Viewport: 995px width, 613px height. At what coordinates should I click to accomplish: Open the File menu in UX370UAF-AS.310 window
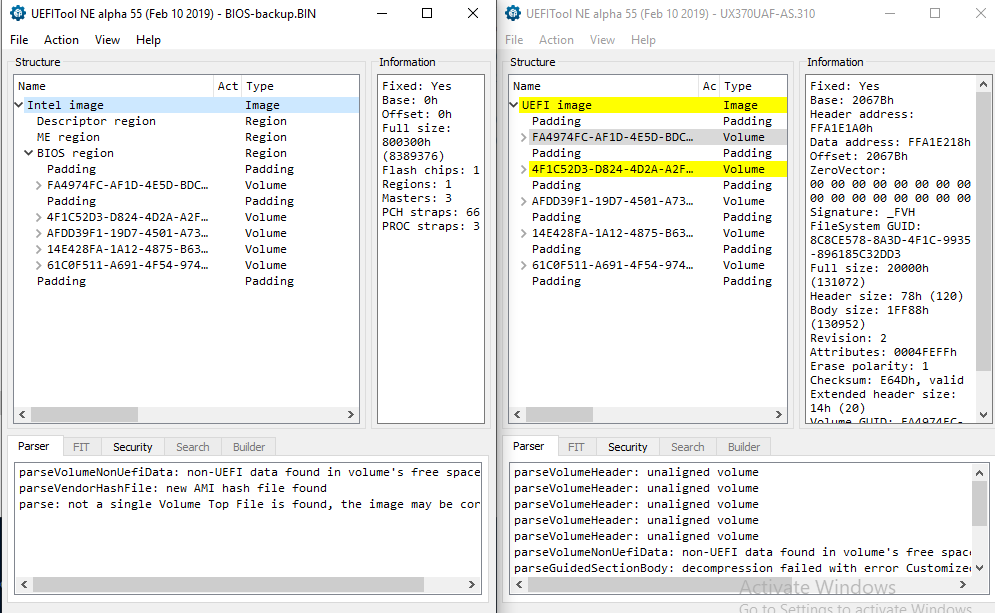coord(514,40)
